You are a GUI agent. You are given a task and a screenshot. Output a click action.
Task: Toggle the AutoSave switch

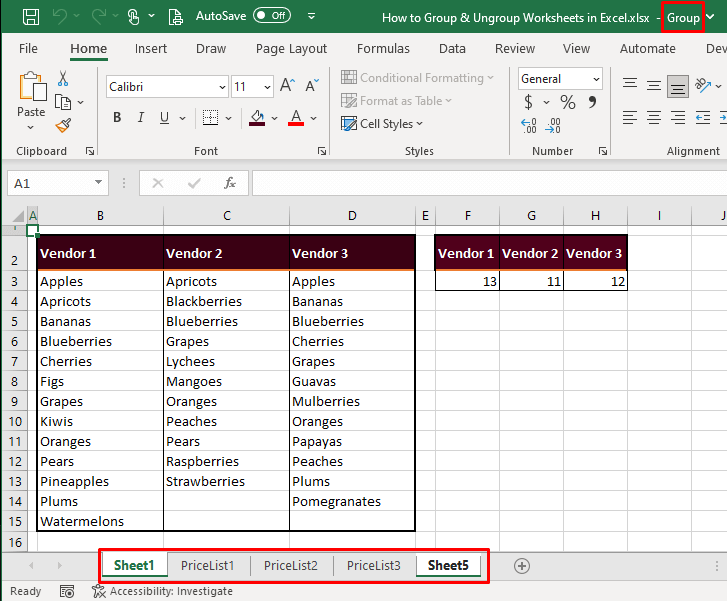pyautogui.click(x=272, y=17)
